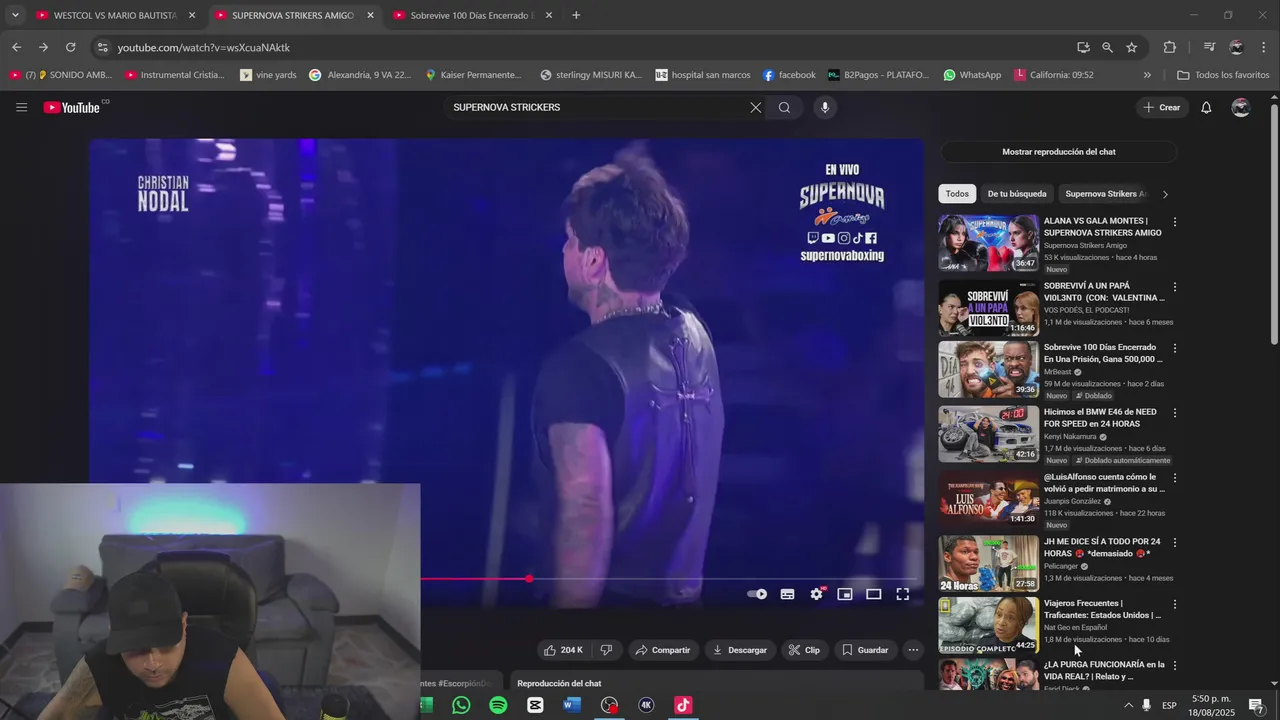Open options for Viajeros Frecuentes video
The width and height of the screenshot is (1280, 720).
tap(1175, 604)
